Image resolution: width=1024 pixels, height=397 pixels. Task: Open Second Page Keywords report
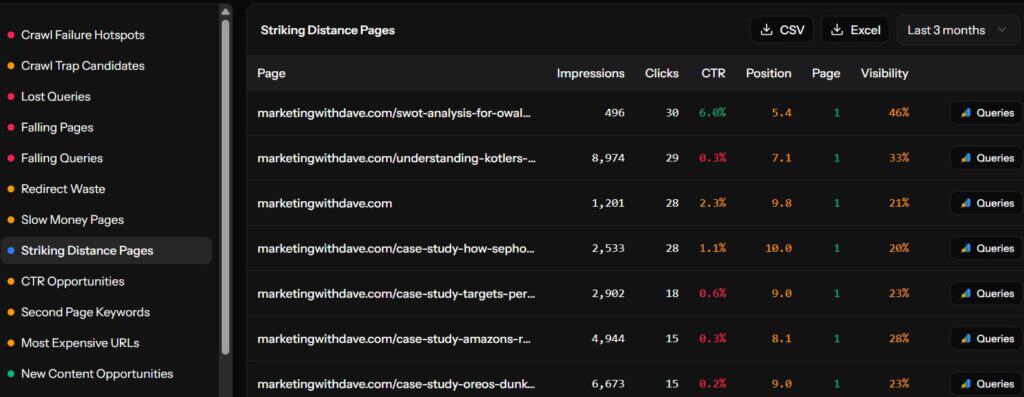point(85,312)
